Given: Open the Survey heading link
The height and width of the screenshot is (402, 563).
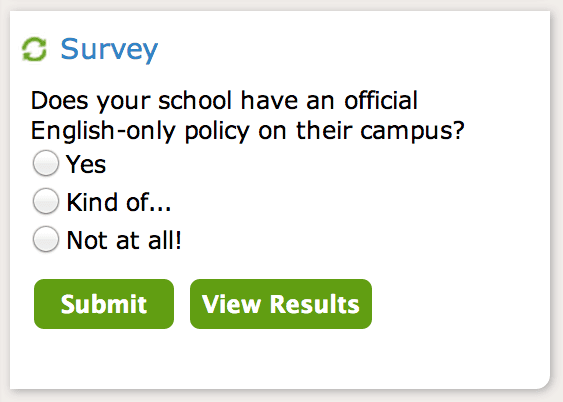Looking at the screenshot, I should click(x=109, y=50).
